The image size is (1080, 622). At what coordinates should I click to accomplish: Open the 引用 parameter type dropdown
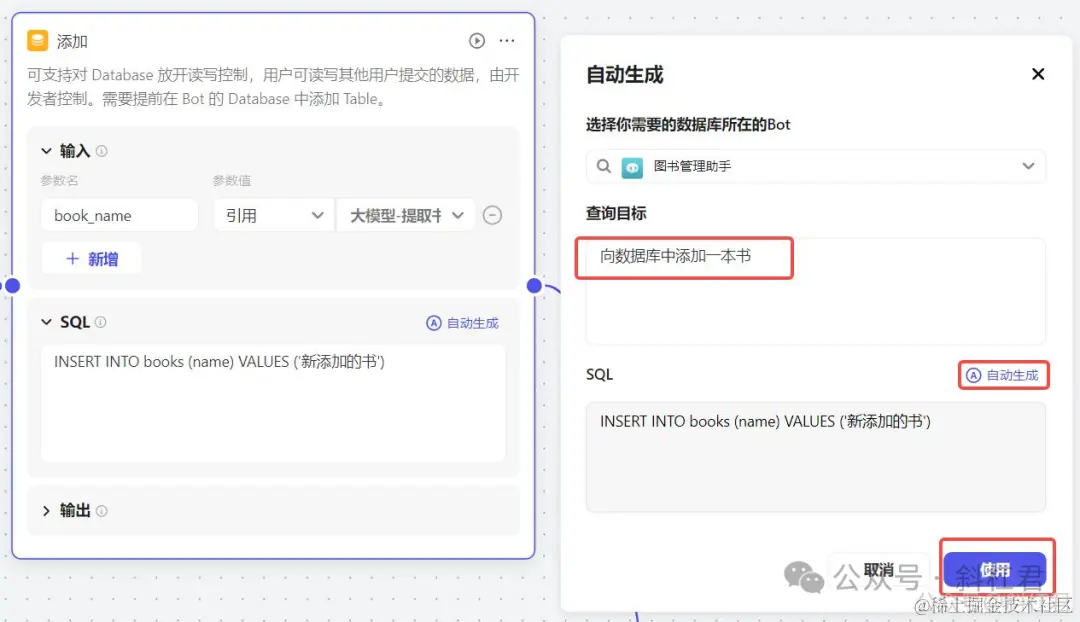pos(272,214)
